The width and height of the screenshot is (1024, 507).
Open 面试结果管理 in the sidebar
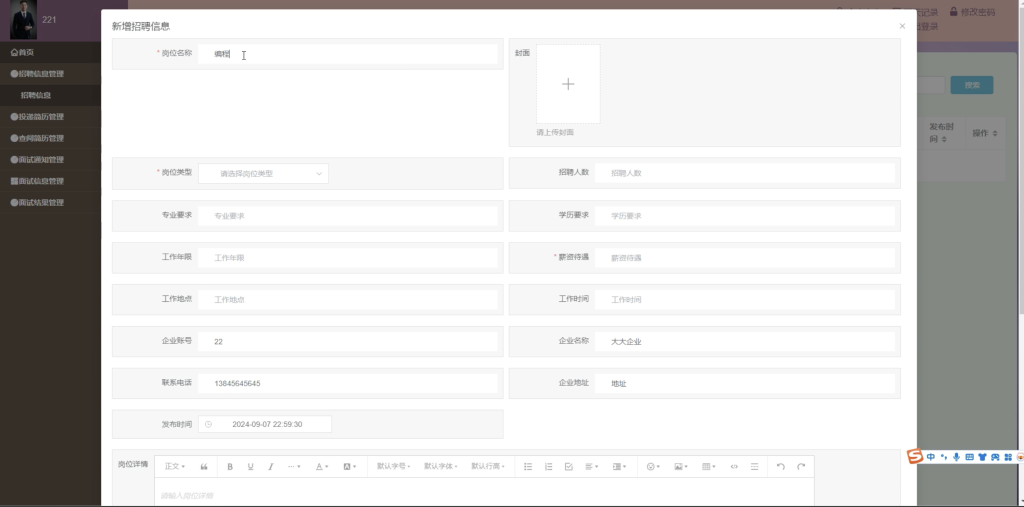(37, 203)
